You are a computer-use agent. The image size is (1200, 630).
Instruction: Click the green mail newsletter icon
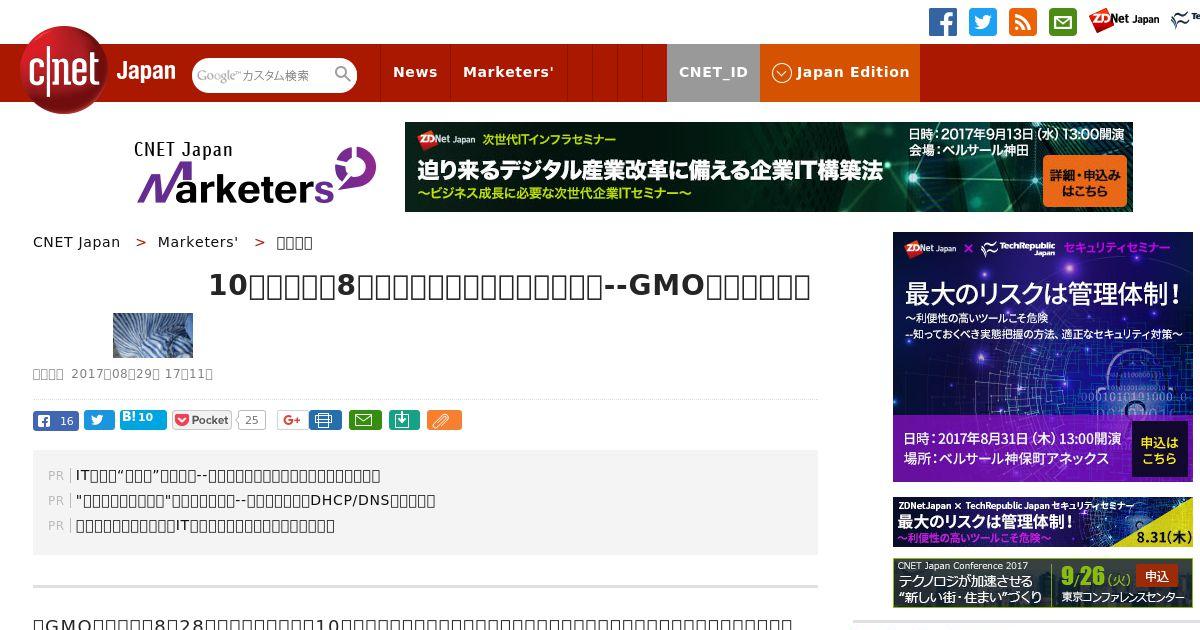1063,22
